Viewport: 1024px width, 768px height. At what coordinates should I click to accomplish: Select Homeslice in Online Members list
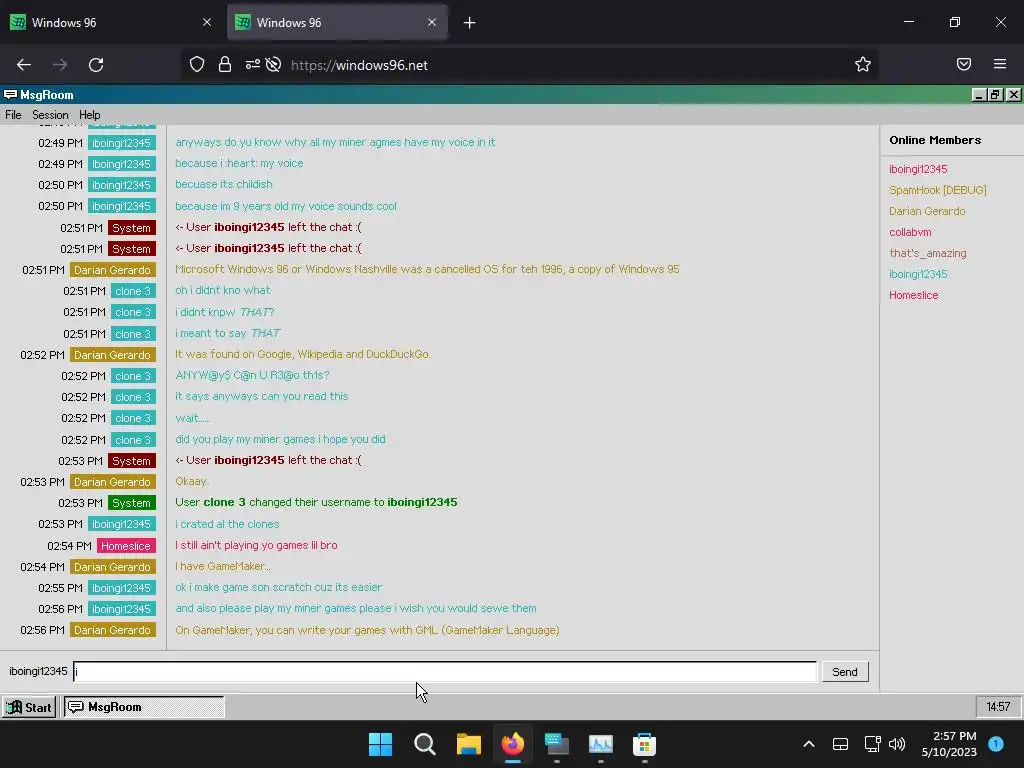(x=913, y=295)
